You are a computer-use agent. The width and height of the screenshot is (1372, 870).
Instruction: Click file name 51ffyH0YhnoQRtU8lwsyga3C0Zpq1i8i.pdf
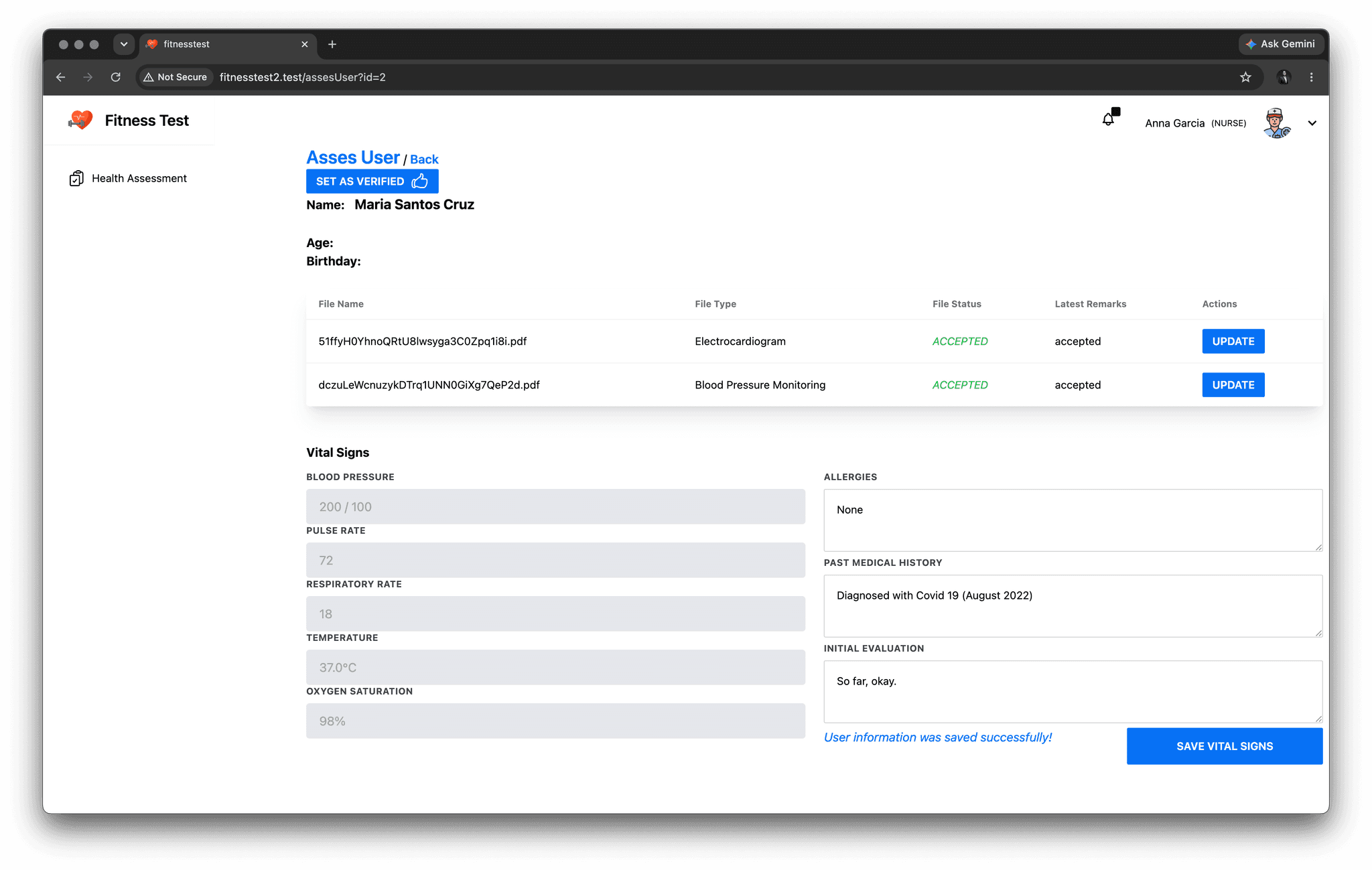click(x=422, y=341)
